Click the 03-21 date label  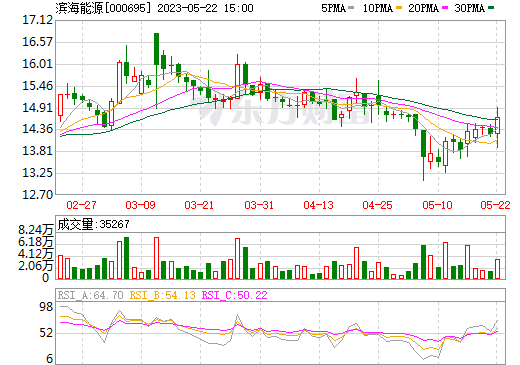(199, 205)
